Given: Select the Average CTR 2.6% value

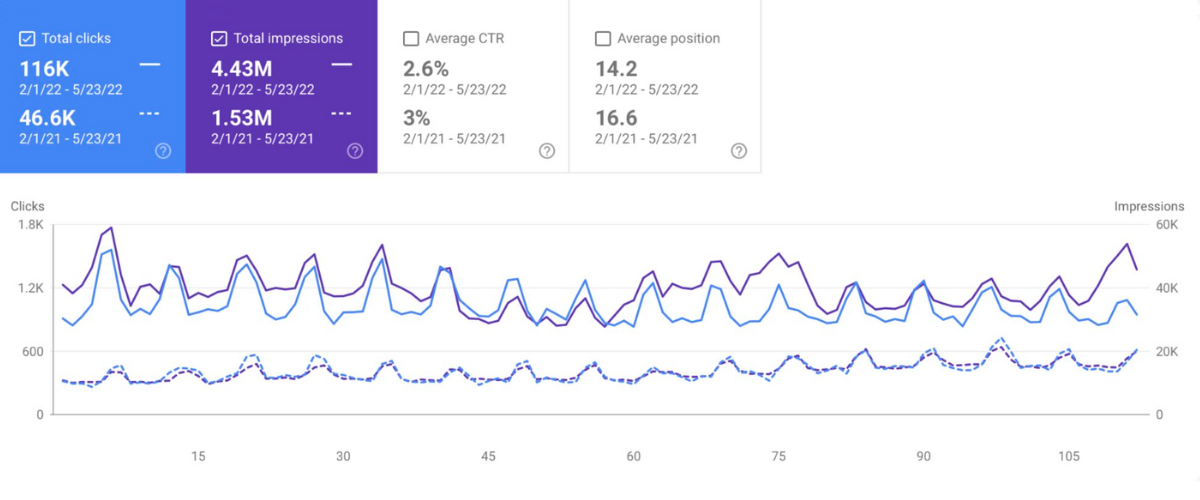Looking at the screenshot, I should click(x=426, y=68).
